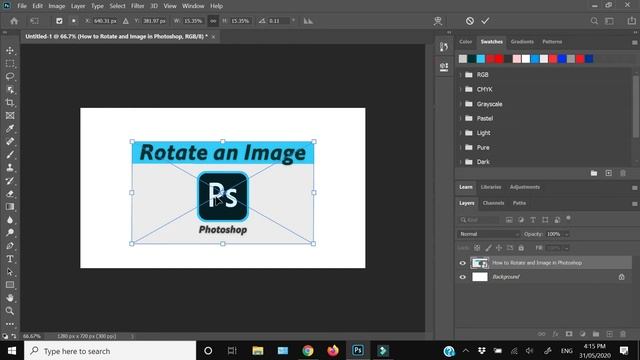Viewport: 640px width, 360px height.
Task: Select the Brush tool
Action: (x=10, y=155)
